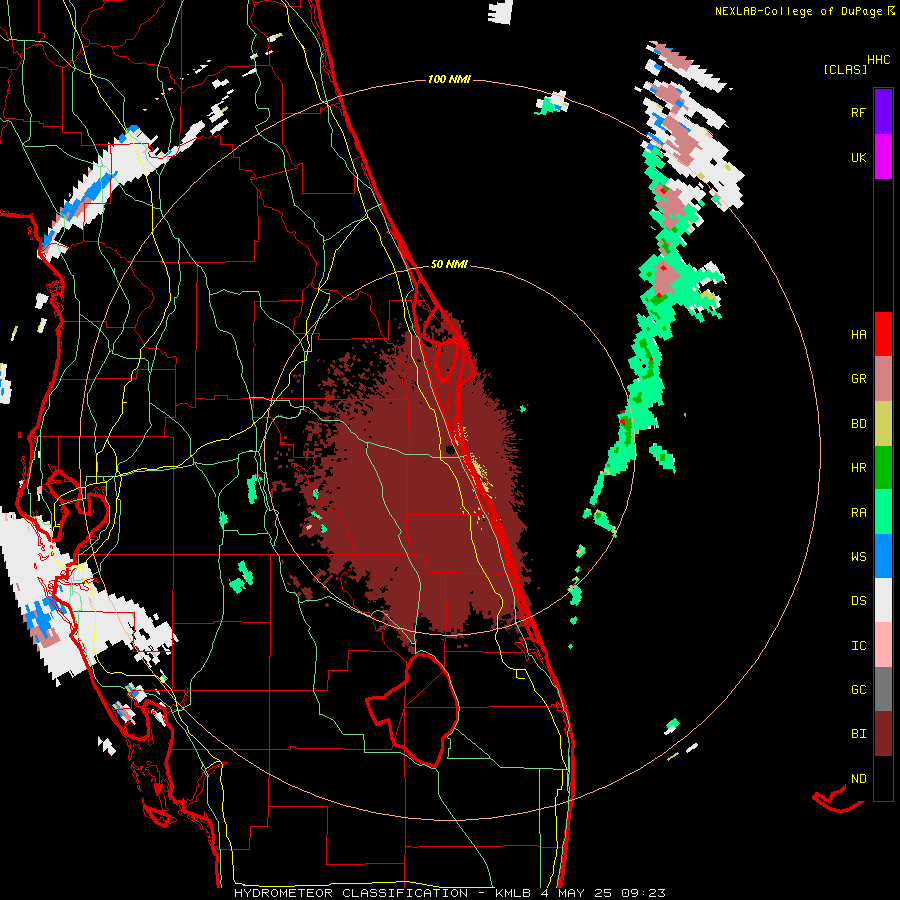Click the 'HR' legend label

pyautogui.click(x=858, y=468)
